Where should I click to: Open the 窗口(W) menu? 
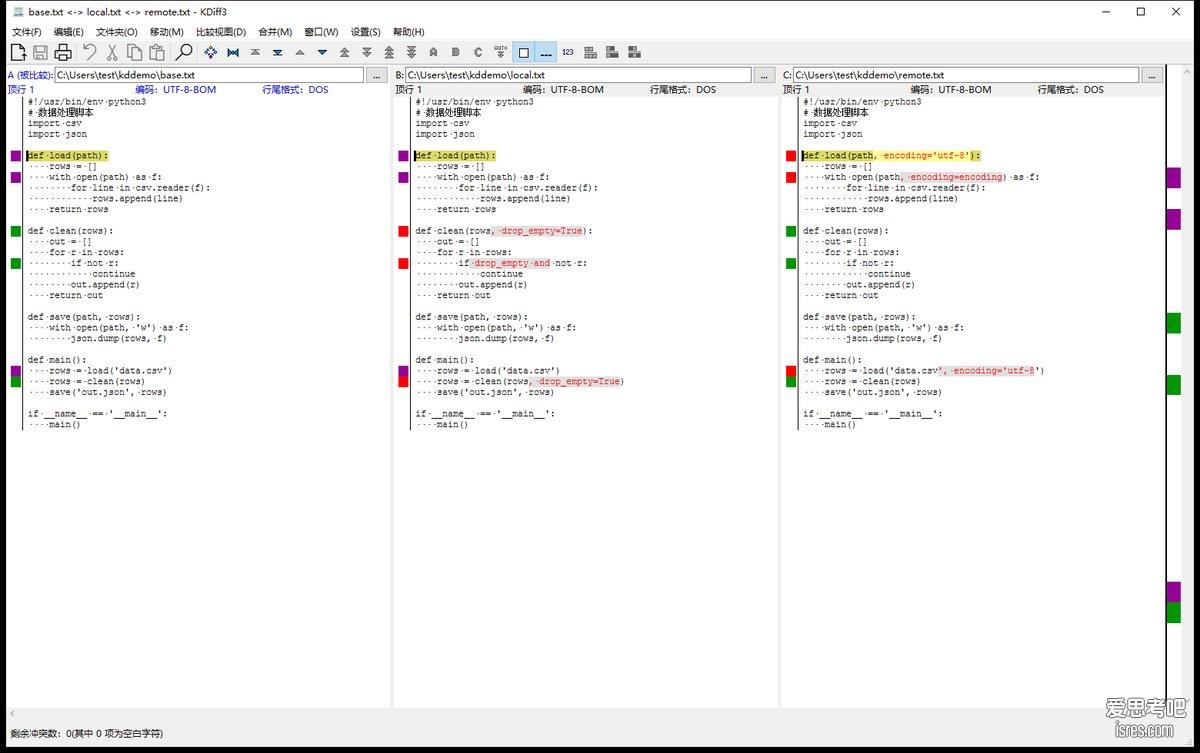point(321,32)
